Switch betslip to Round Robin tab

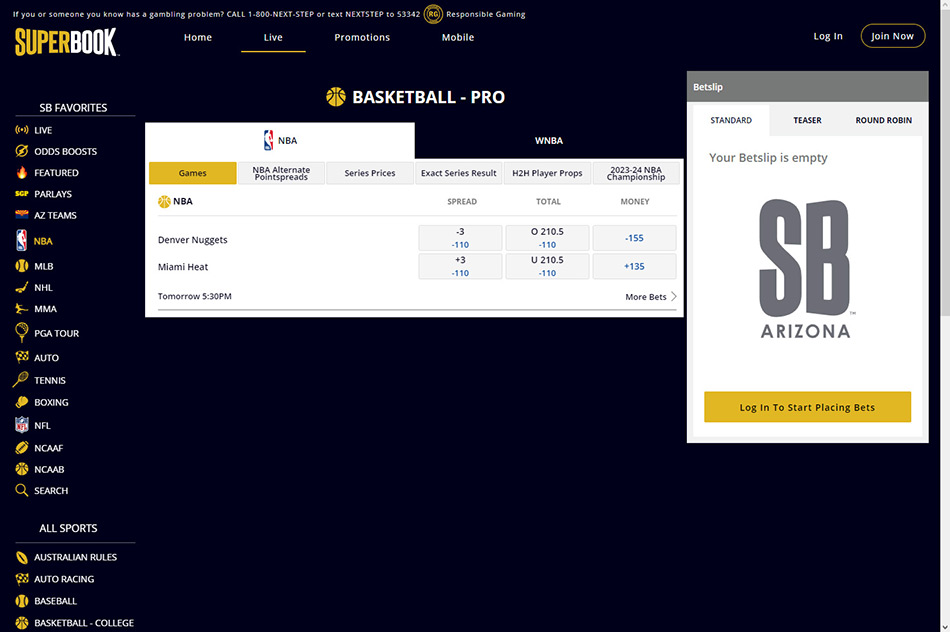pyautogui.click(x=883, y=120)
